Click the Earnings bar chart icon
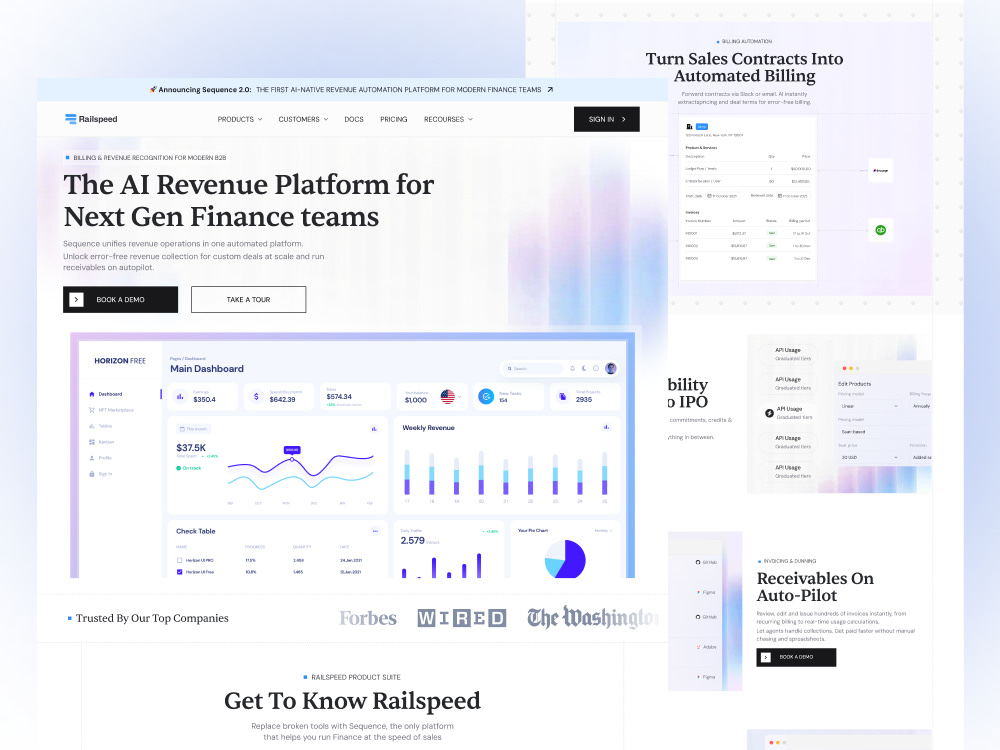1000x750 pixels. tap(180, 397)
